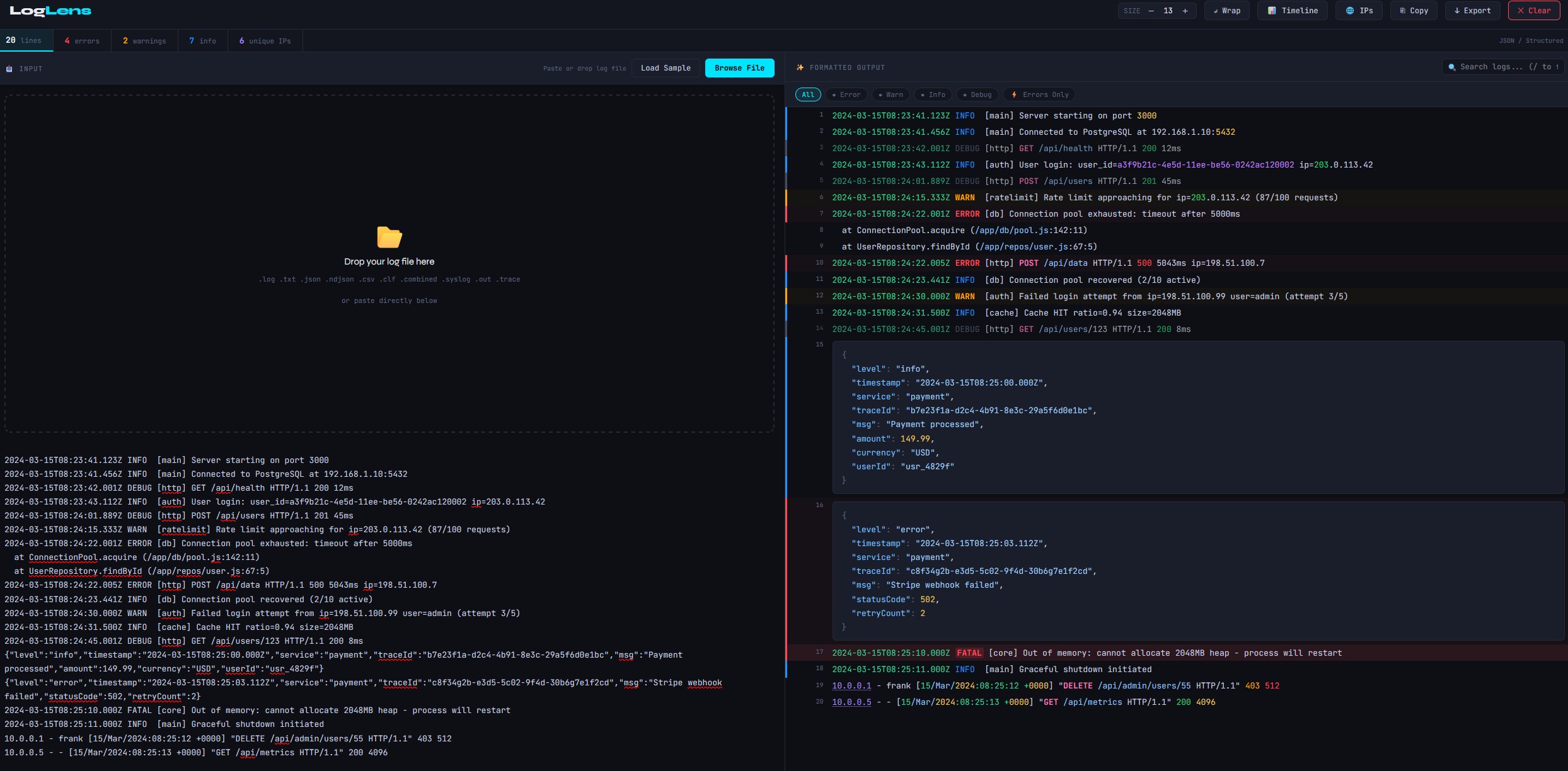Decrease font size with minus button
The height and width of the screenshot is (771, 1568).
click(x=1151, y=11)
